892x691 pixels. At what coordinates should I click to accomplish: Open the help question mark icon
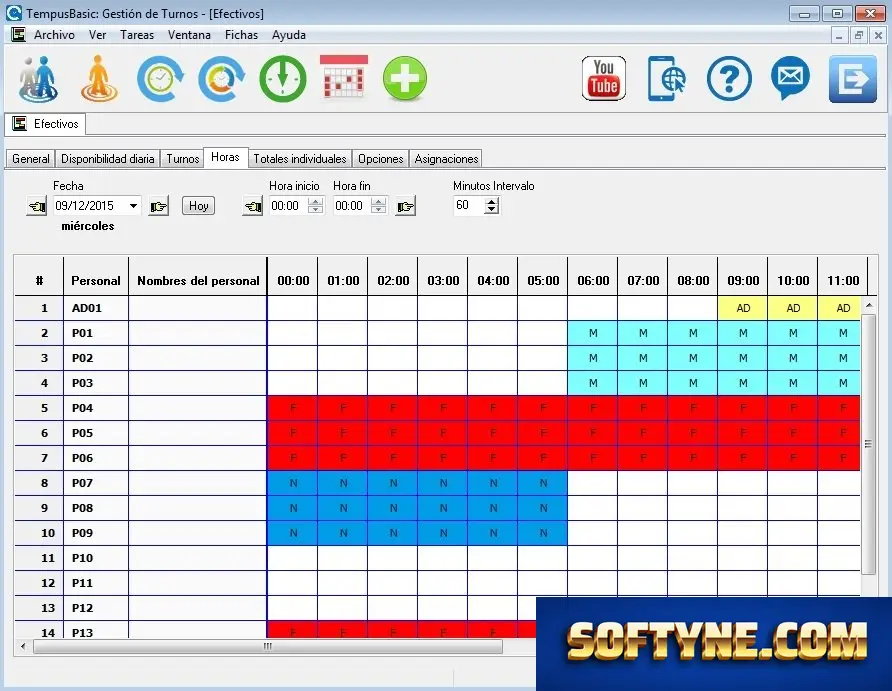click(x=729, y=78)
